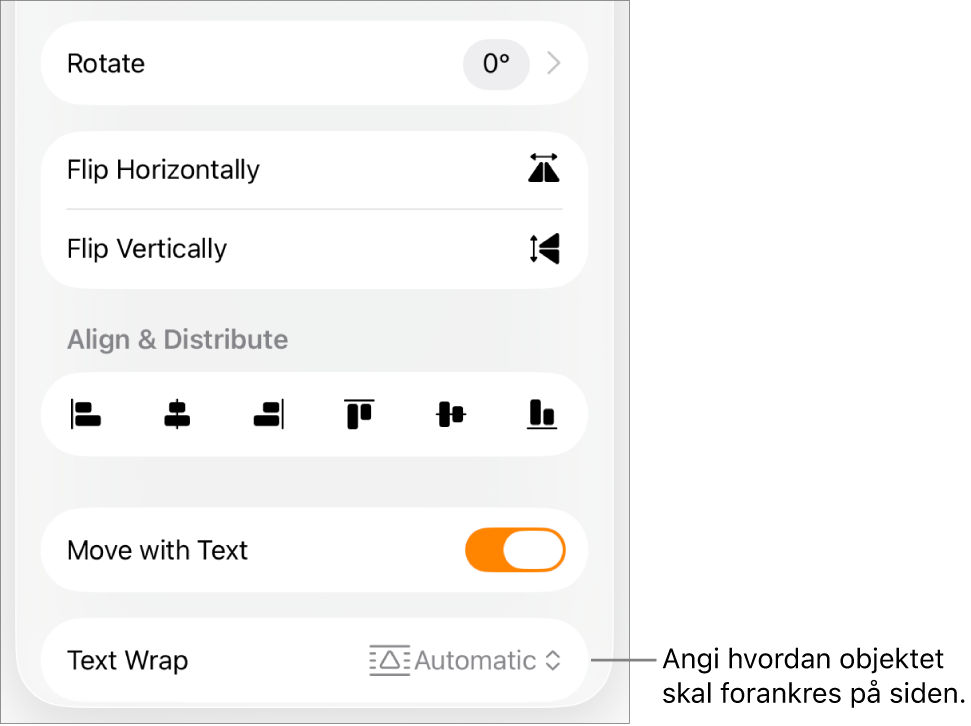Click the 0° rotation value field
971x726 pixels.
tap(496, 64)
